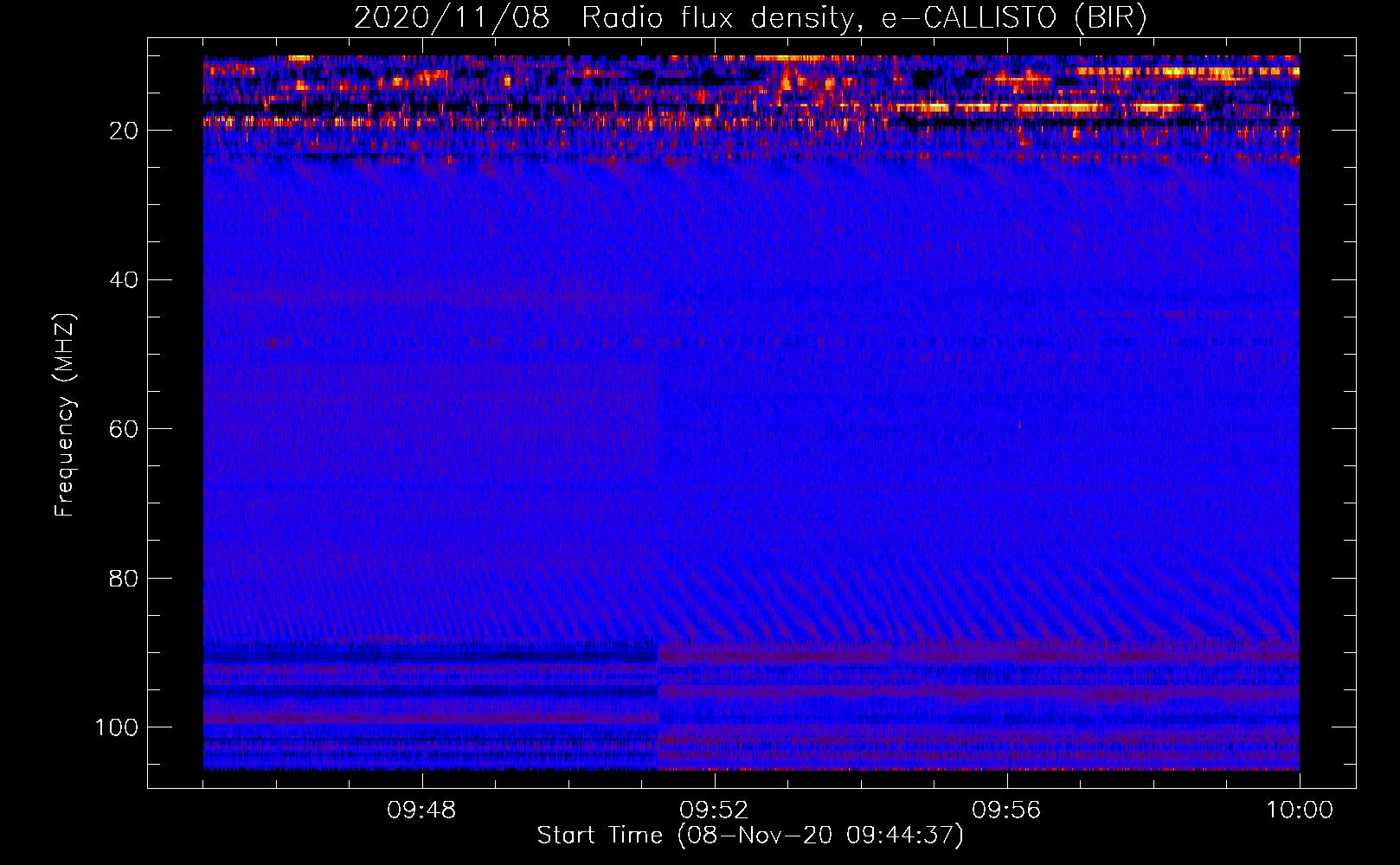Click the '09:48' time tick label
Screen dimensions: 1400x865
(421, 811)
